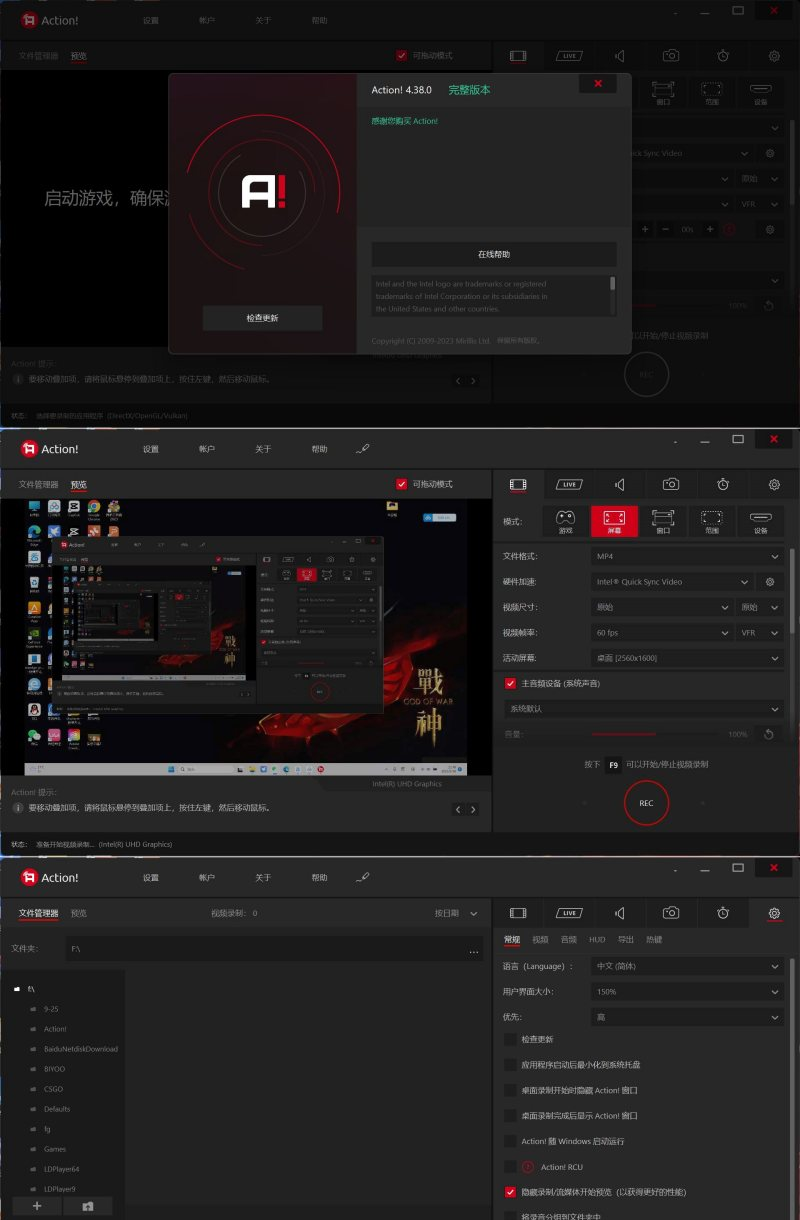Click the three-dots browse icon in F:\ path field
Image resolution: width=800 pixels, height=1220 pixels.
point(474,949)
